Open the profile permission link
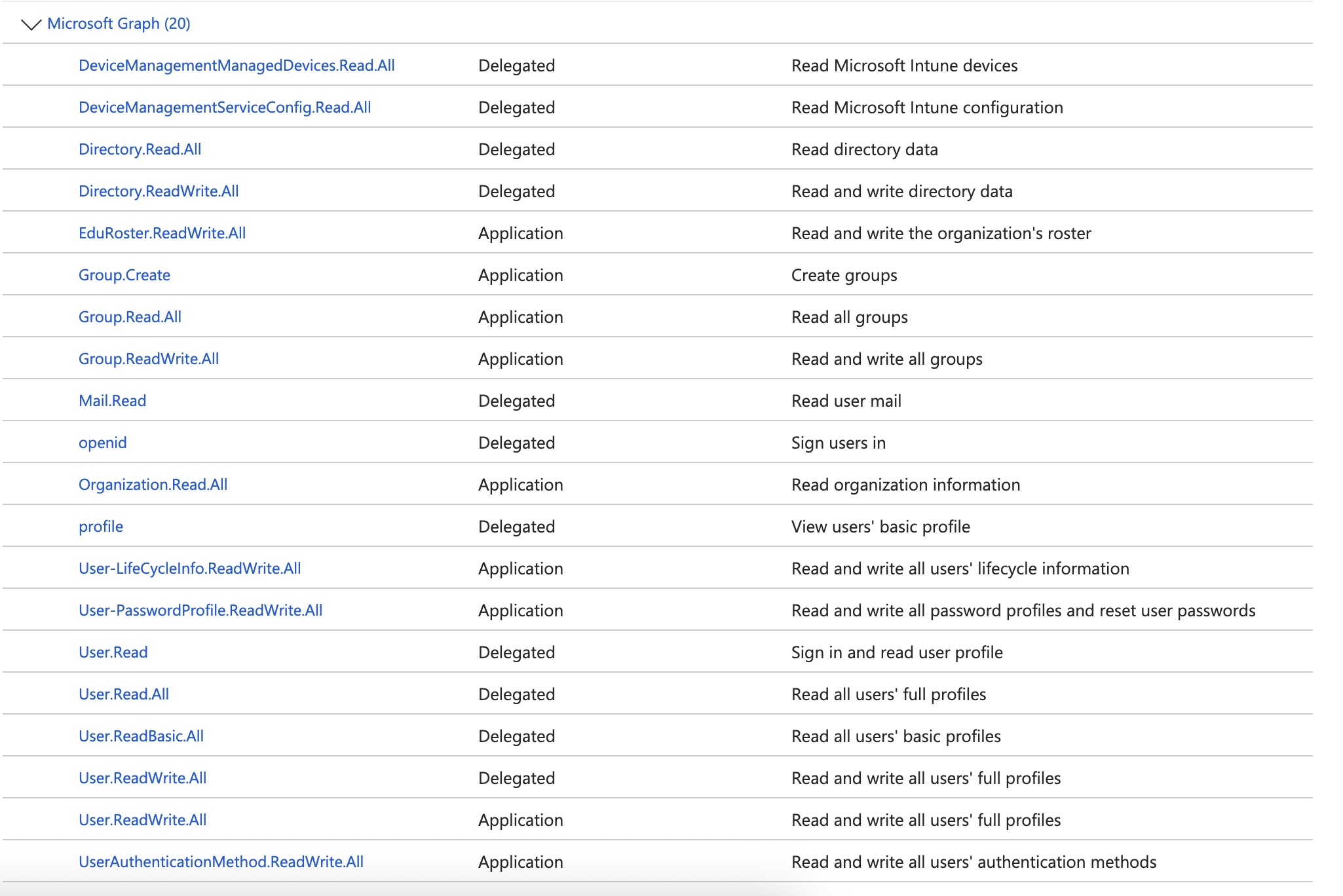The image size is (1343, 896). 101,527
